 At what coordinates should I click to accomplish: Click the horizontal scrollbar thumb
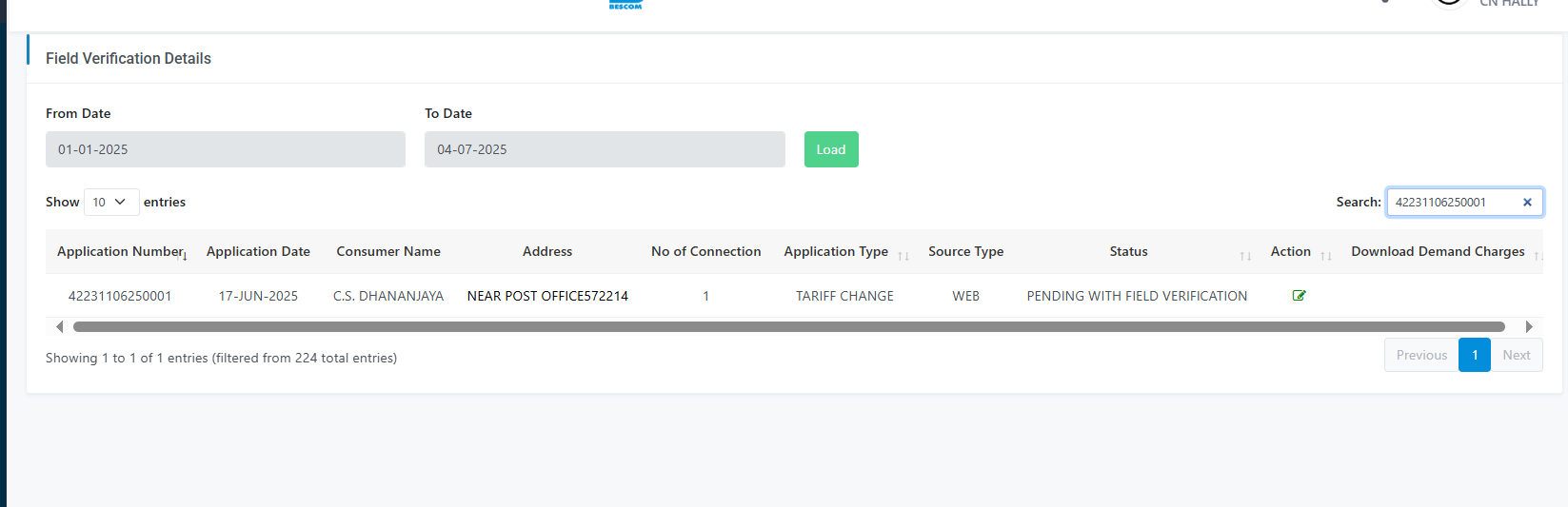(x=789, y=327)
